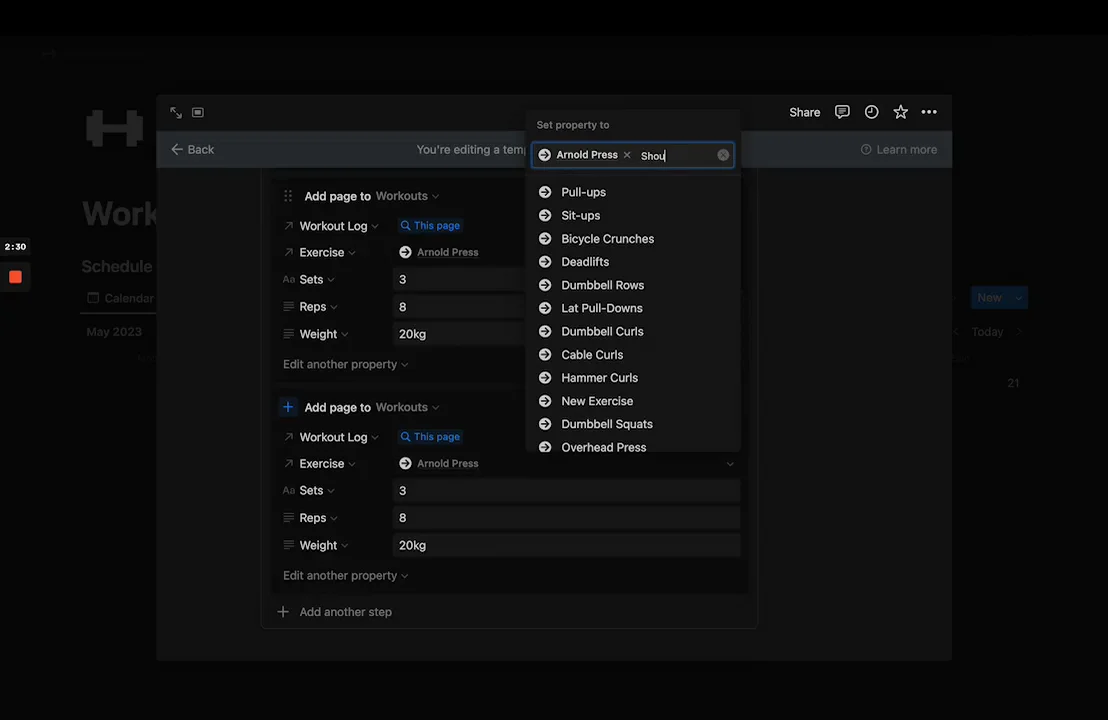
Task: Click the Dumbbell Squats page icon
Action: click(x=545, y=424)
